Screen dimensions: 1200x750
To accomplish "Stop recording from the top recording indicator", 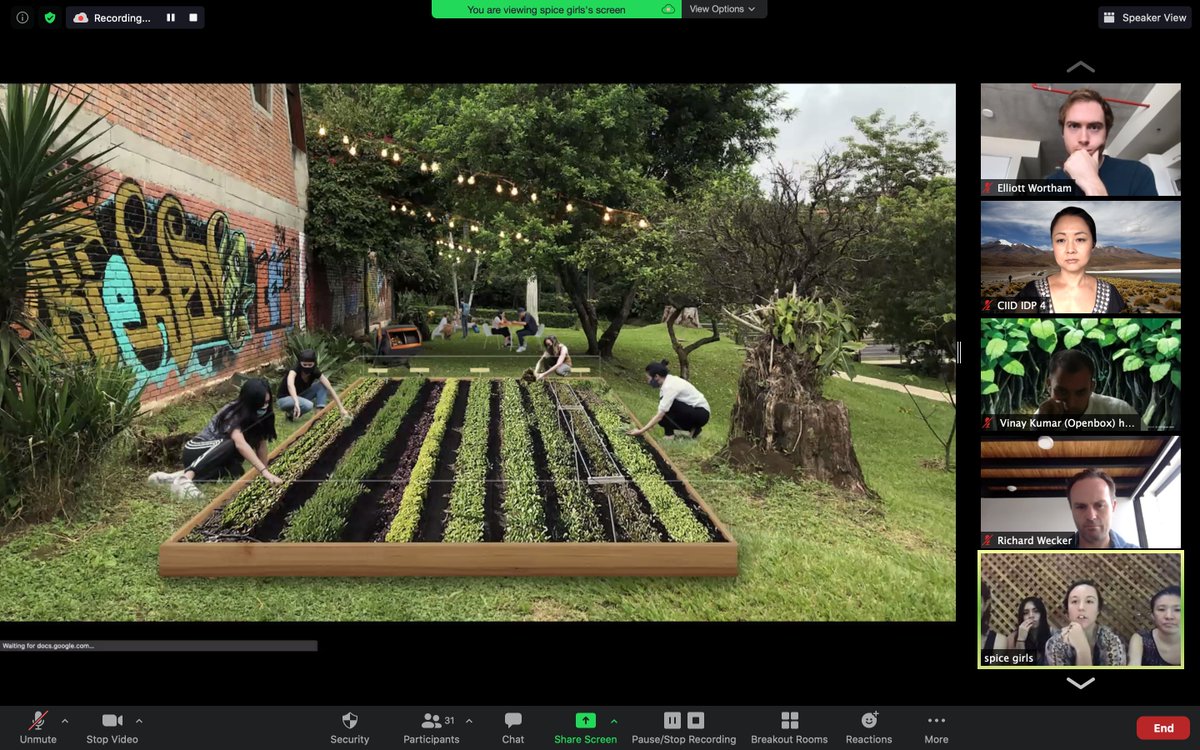I will (x=193, y=17).
